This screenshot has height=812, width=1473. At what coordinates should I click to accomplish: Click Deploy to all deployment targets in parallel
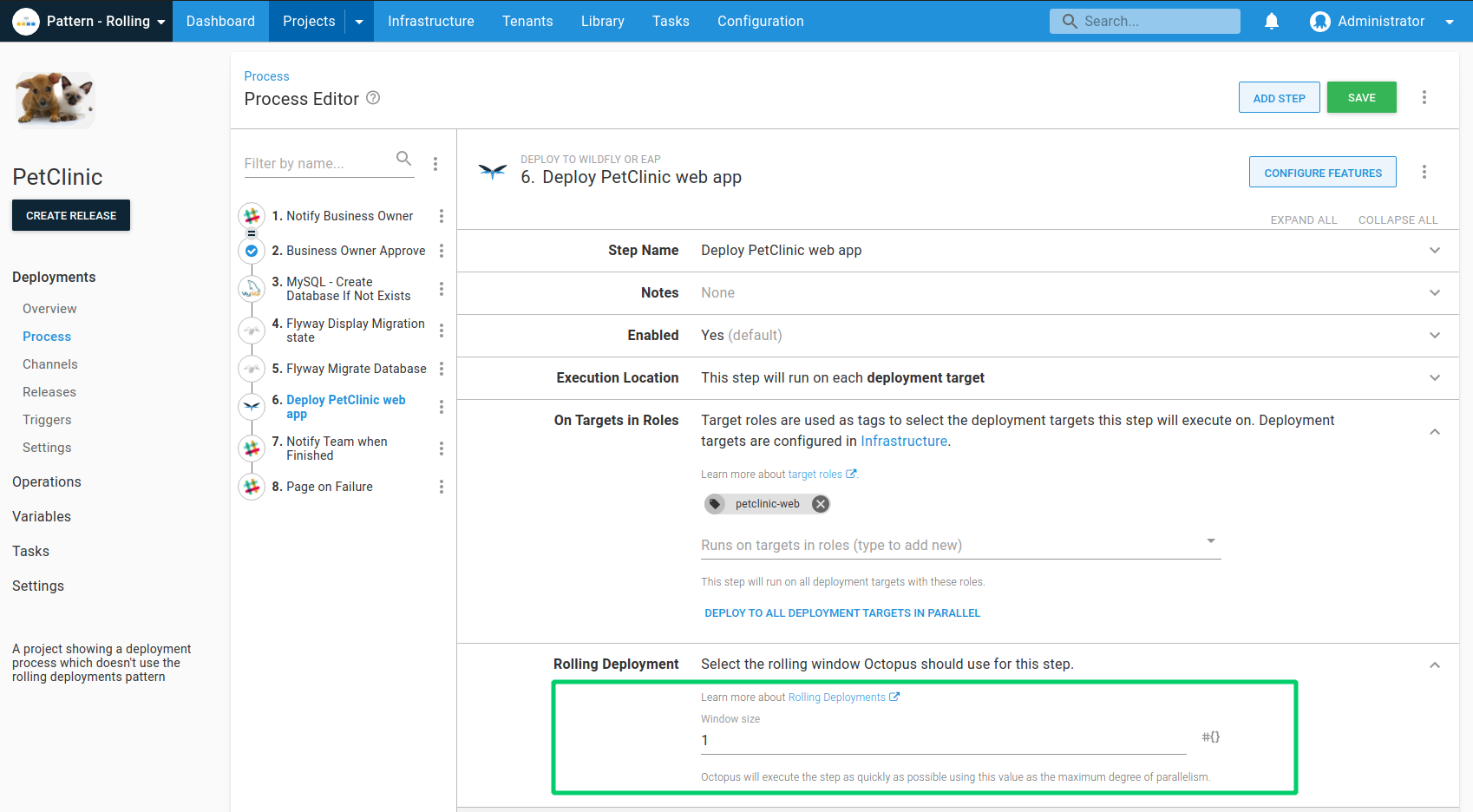tap(841, 613)
